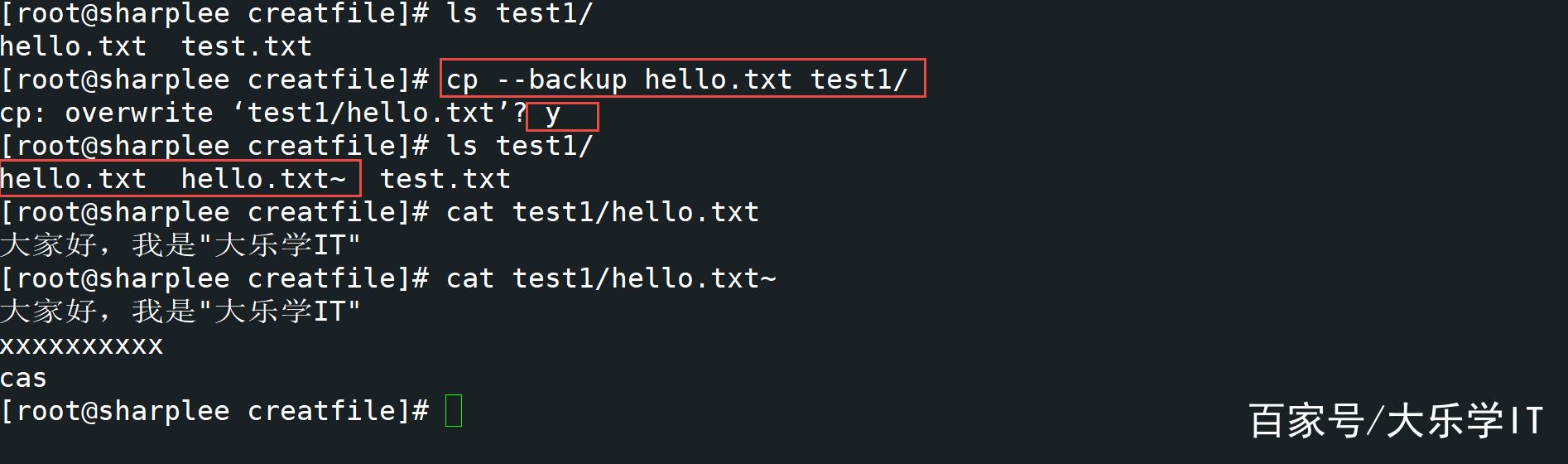Click "hello.txt" in the first ls output
Image resolution: width=1568 pixels, height=464 pixels.
point(74,46)
